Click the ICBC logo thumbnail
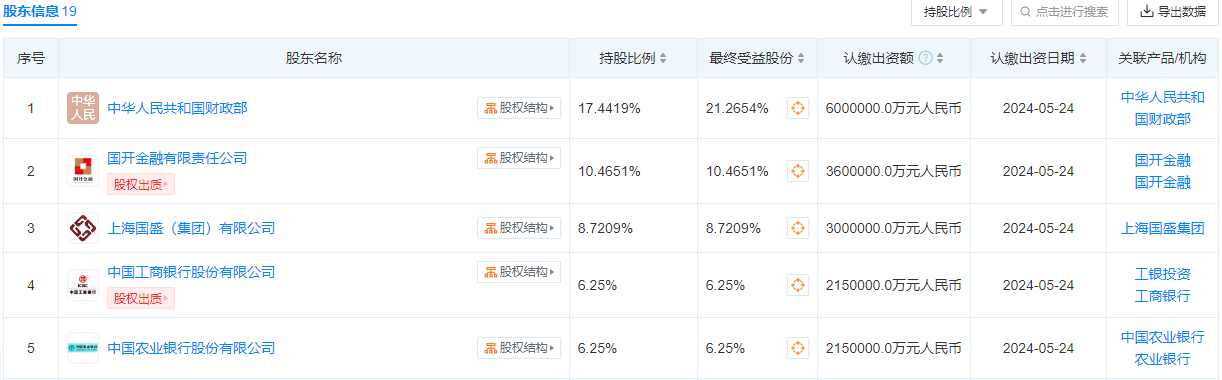This screenshot has width=1222, height=380. pyautogui.click(x=83, y=285)
